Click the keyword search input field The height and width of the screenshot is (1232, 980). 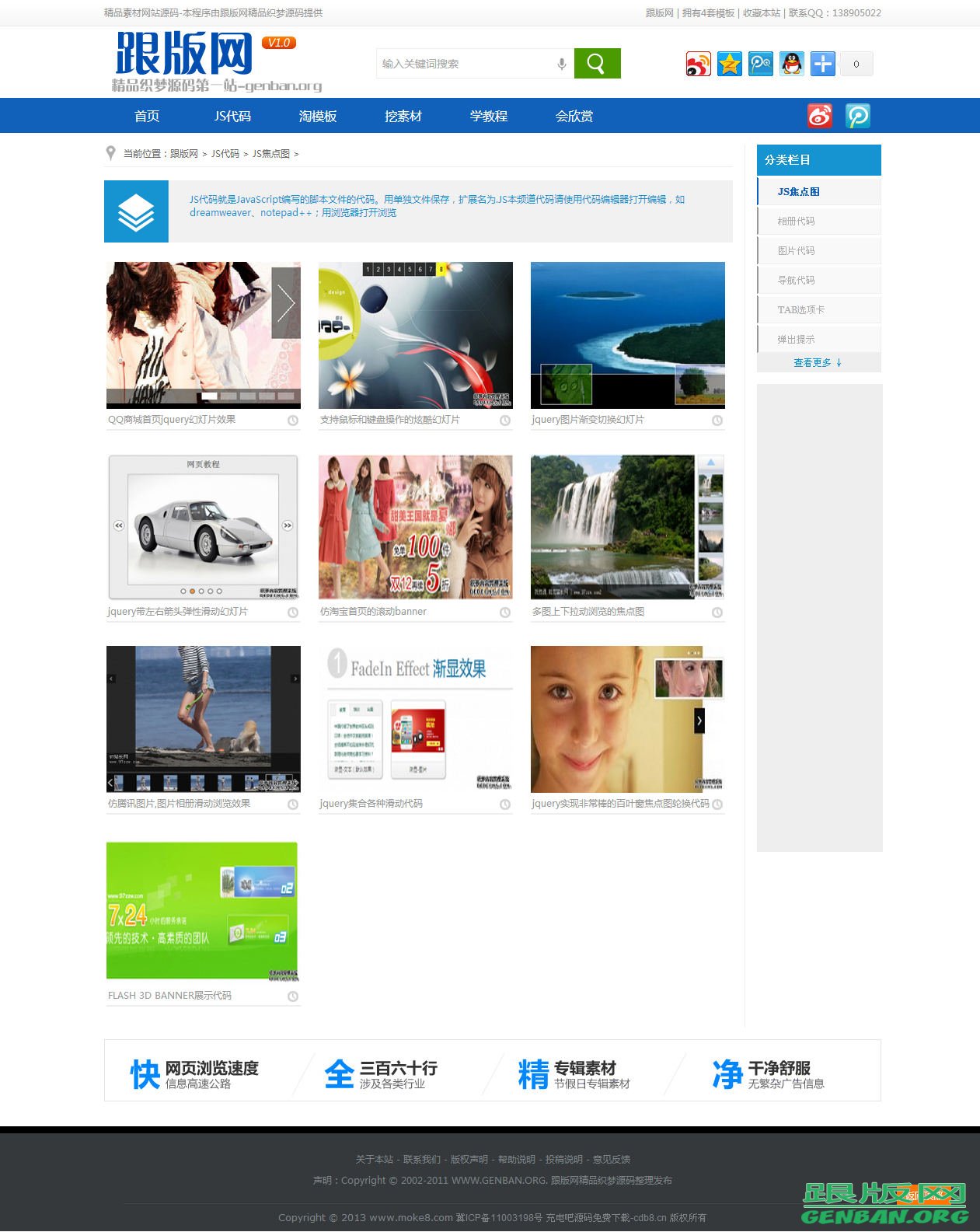click(466, 64)
